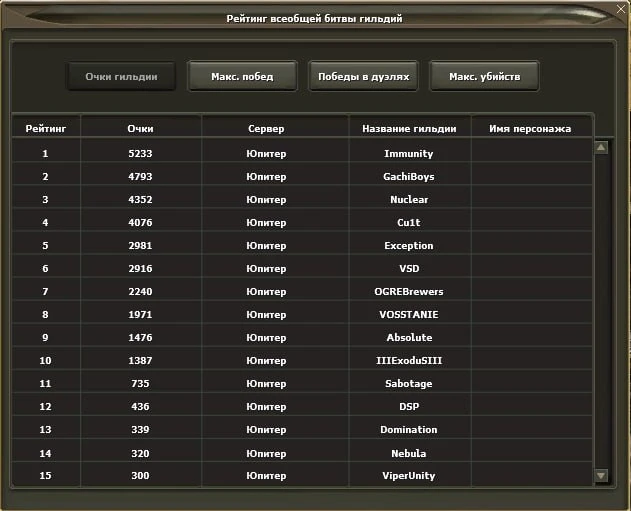Screen dimensions: 631x511
Task: Click the Имя персонажа column header
Action: (530, 128)
